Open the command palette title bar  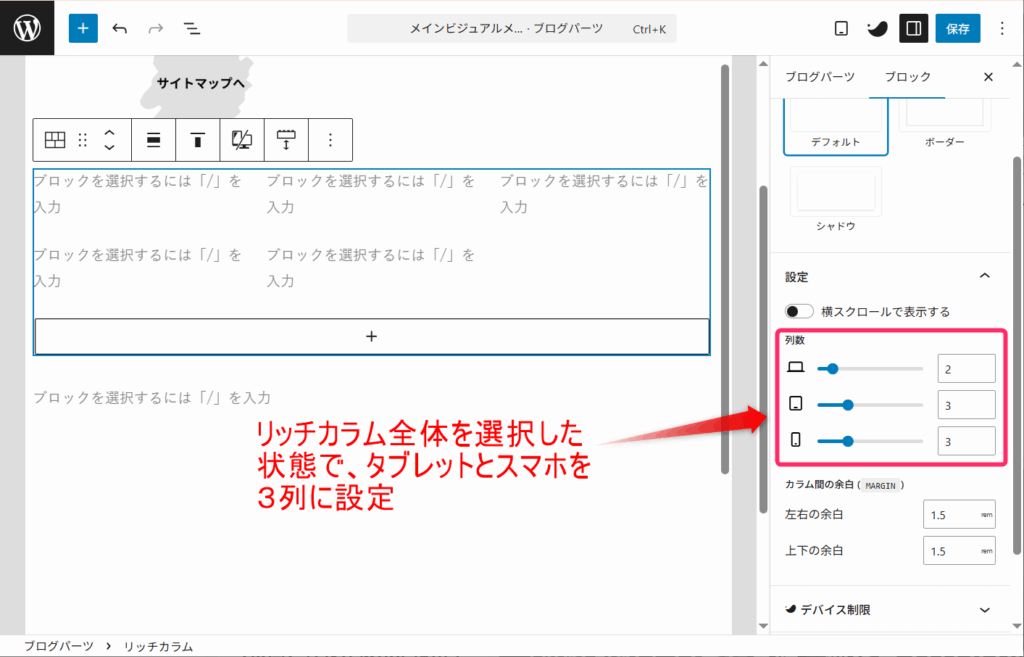pyautogui.click(x=512, y=29)
